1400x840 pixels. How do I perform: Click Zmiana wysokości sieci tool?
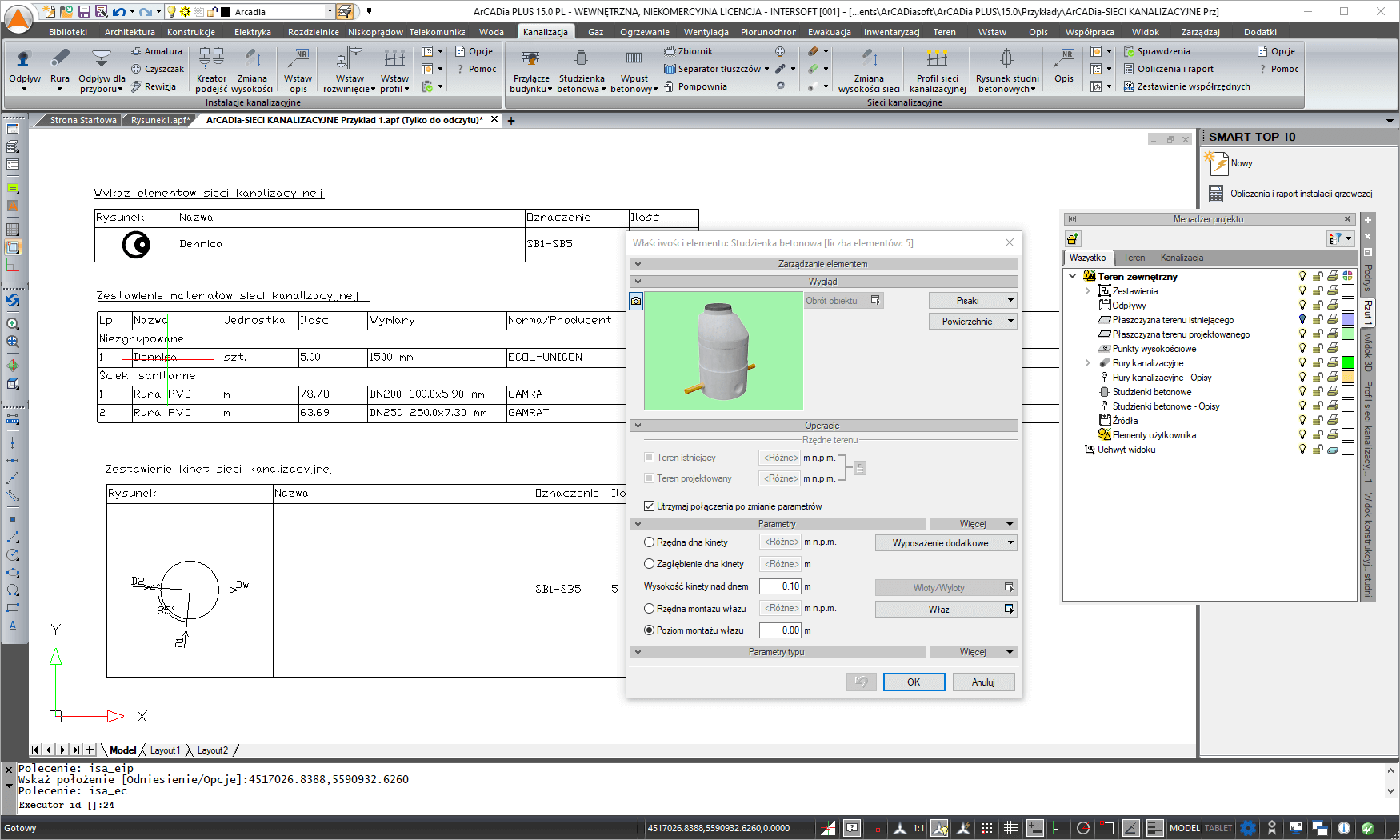coord(869,69)
